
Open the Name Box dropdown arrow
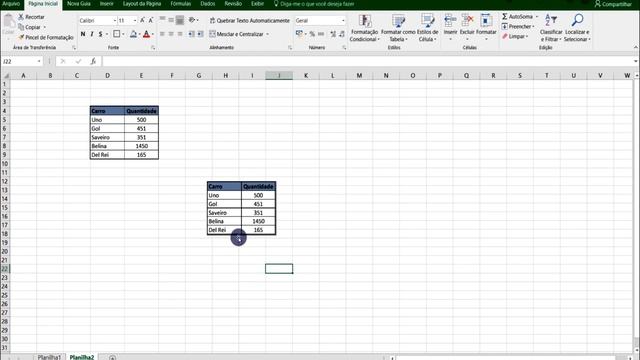(x=39, y=61)
